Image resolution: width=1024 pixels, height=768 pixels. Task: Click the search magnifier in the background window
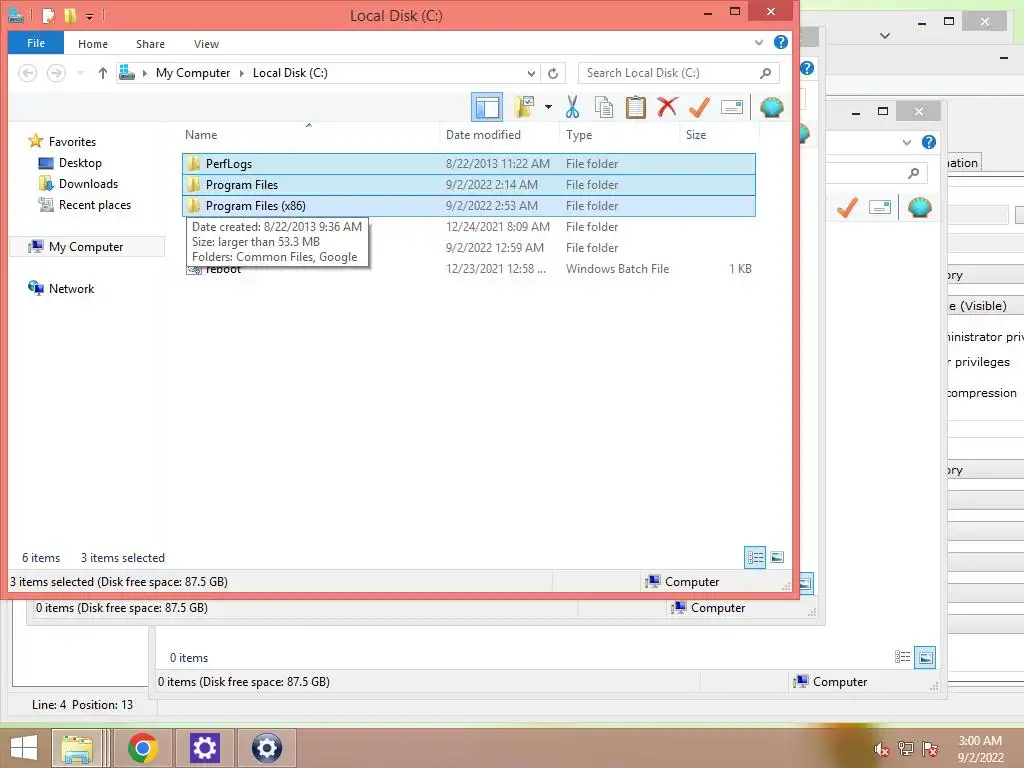click(x=913, y=173)
